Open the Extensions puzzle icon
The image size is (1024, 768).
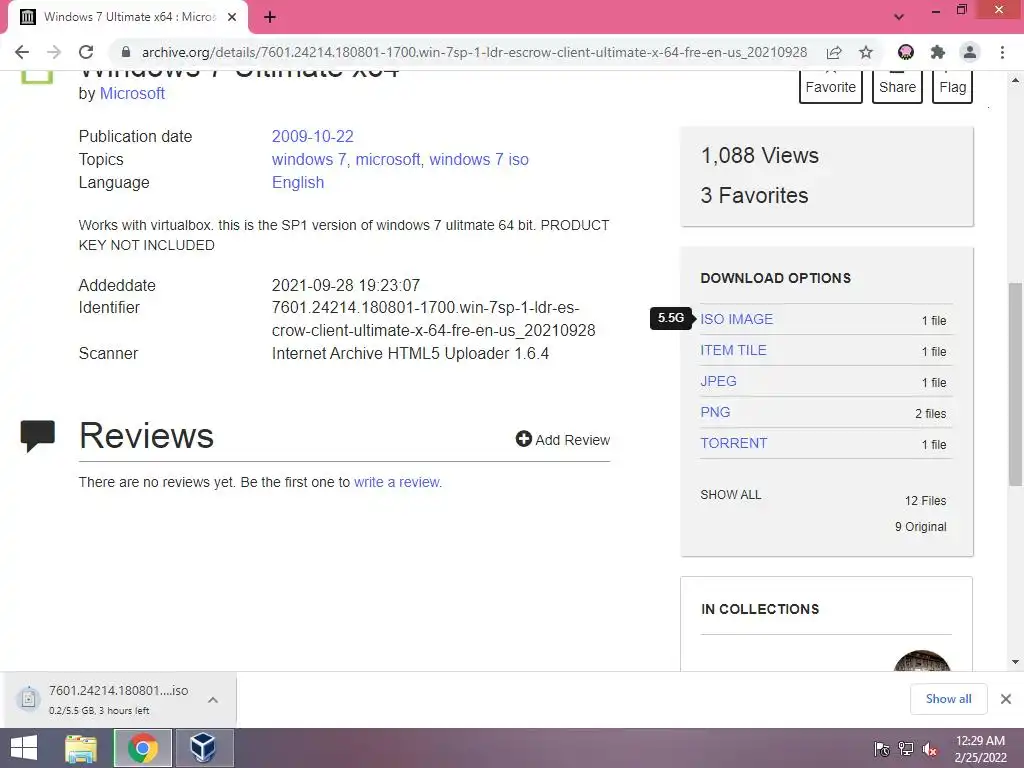pos(938,52)
